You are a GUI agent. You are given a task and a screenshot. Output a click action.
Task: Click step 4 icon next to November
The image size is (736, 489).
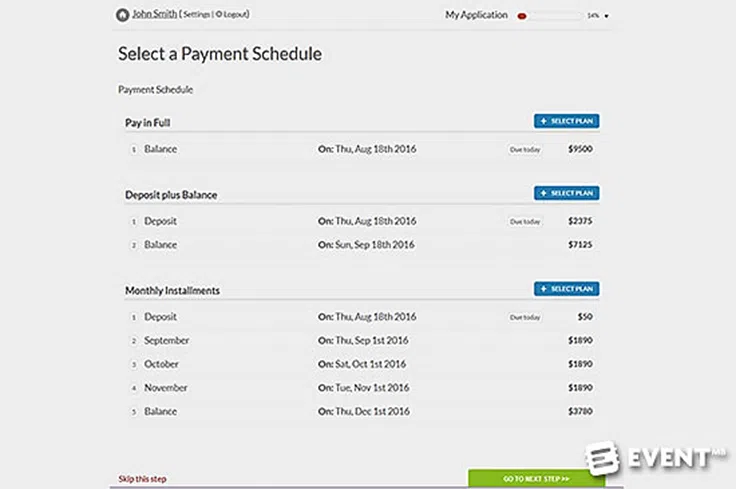[x=132, y=387]
